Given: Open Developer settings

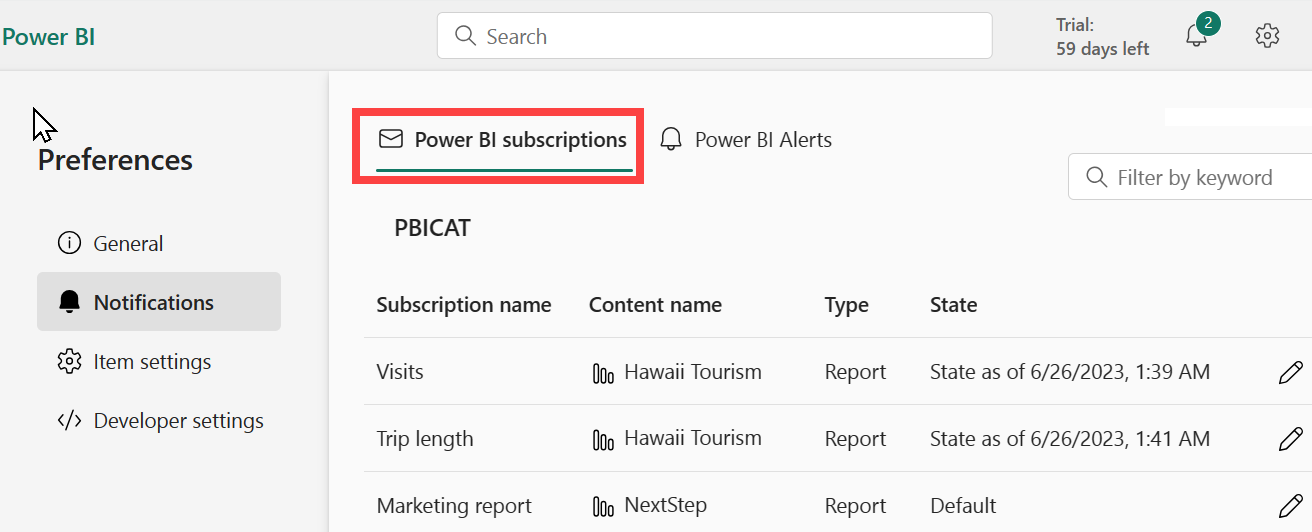Looking at the screenshot, I should pyautogui.click(x=177, y=421).
